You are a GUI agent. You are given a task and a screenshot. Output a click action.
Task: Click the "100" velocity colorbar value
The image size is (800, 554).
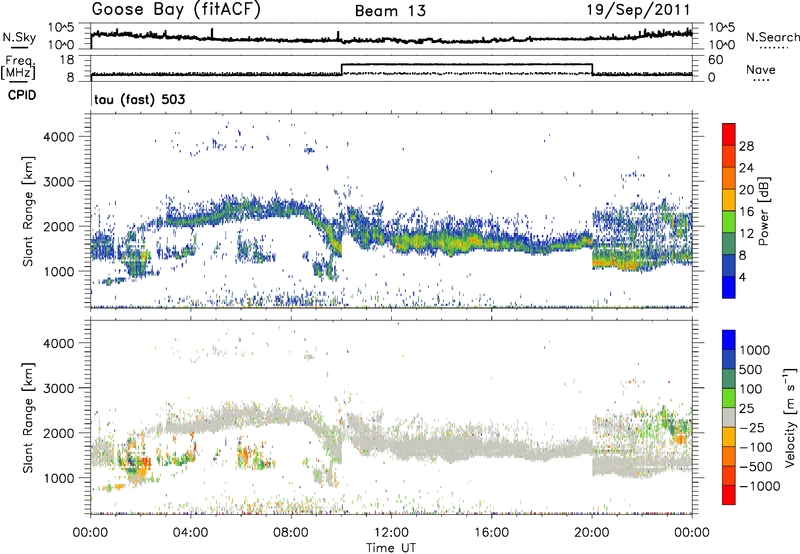pyautogui.click(x=753, y=389)
